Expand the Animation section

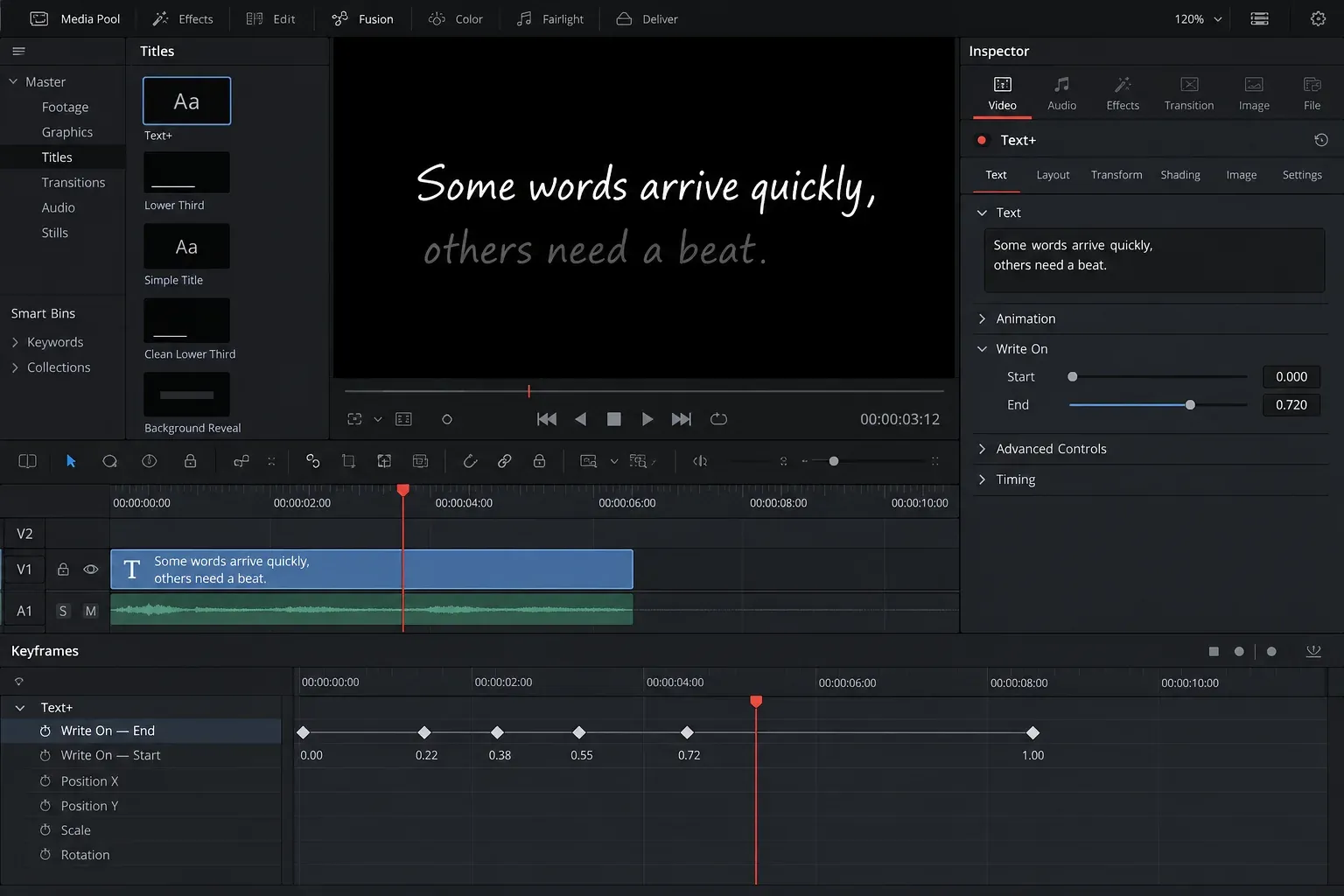983,318
